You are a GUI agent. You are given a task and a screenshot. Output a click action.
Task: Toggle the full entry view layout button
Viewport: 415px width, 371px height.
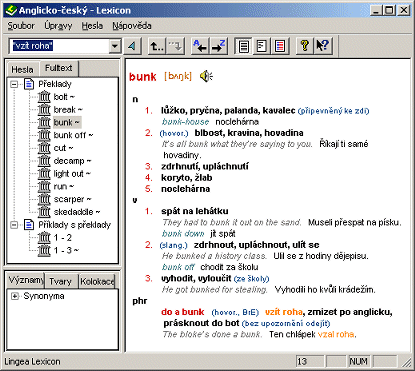pos(244,46)
